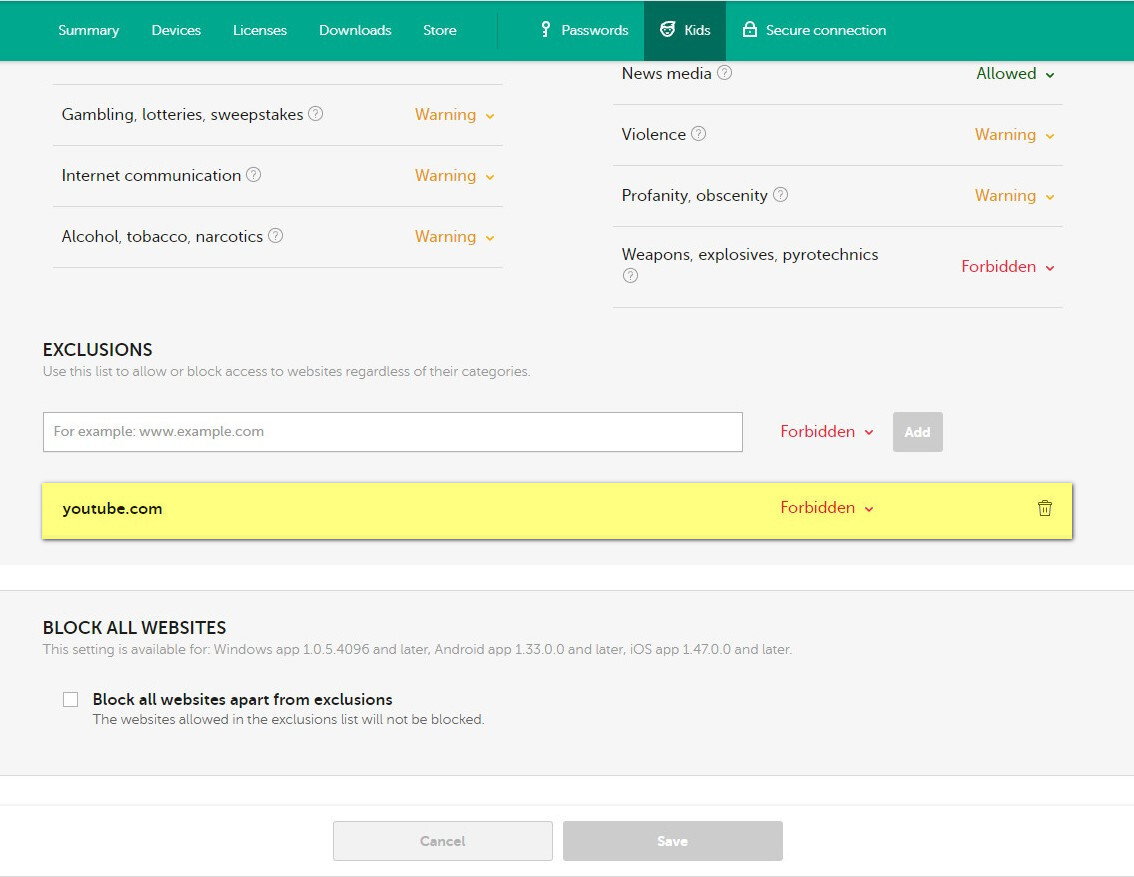Screen dimensions: 1134x877
Task: Open the new exclusion Forbidden dropdown
Action: 827,432
